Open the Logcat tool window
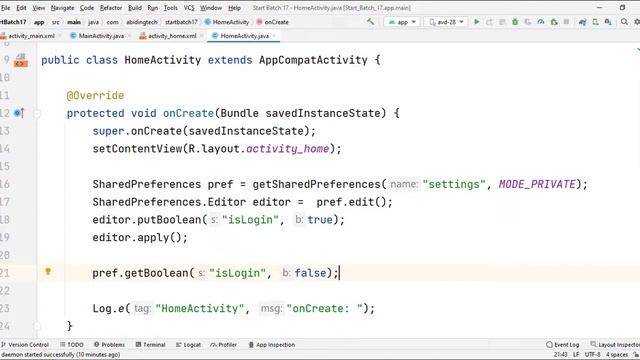 point(188,345)
